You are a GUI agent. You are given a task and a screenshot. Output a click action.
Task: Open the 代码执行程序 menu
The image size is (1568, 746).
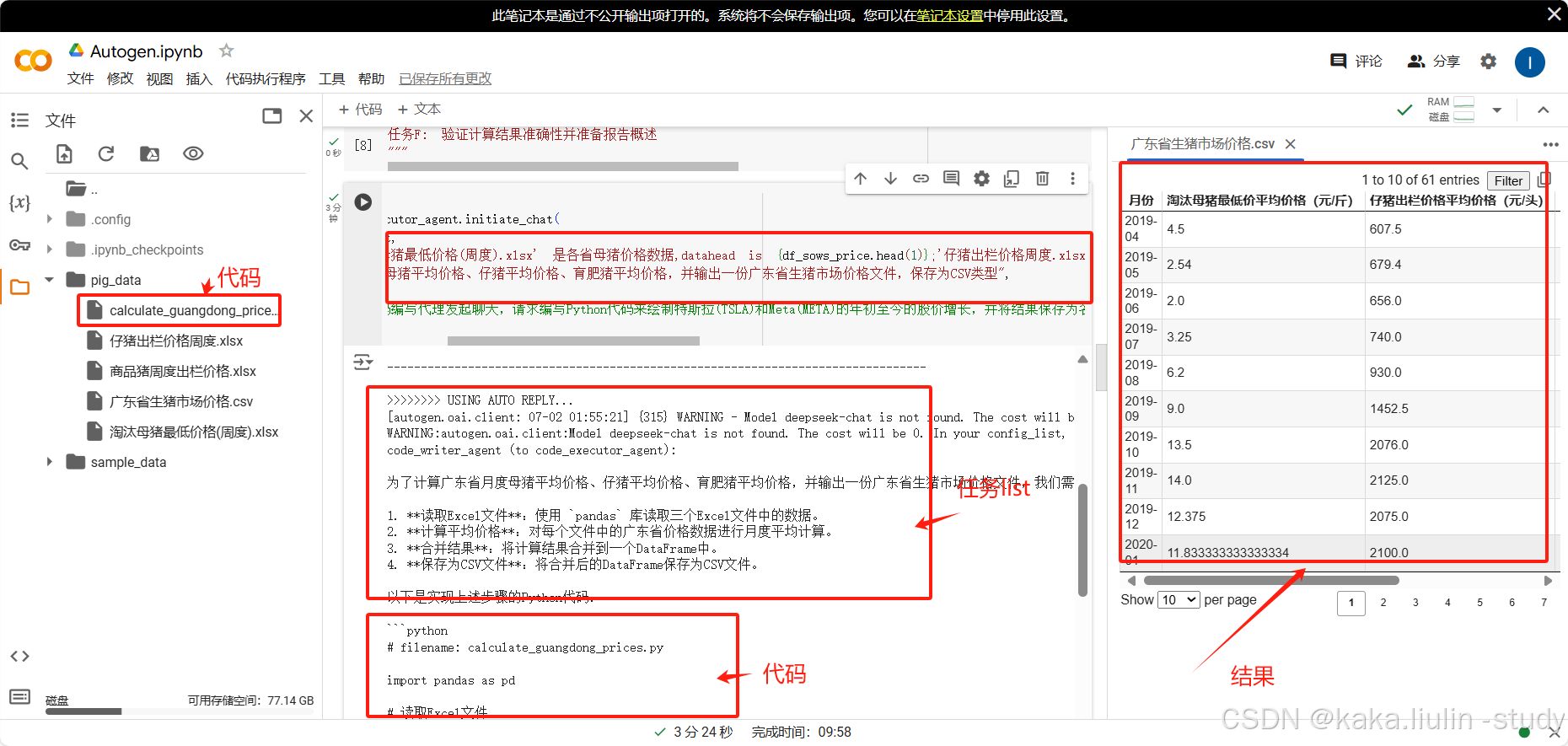click(x=265, y=78)
